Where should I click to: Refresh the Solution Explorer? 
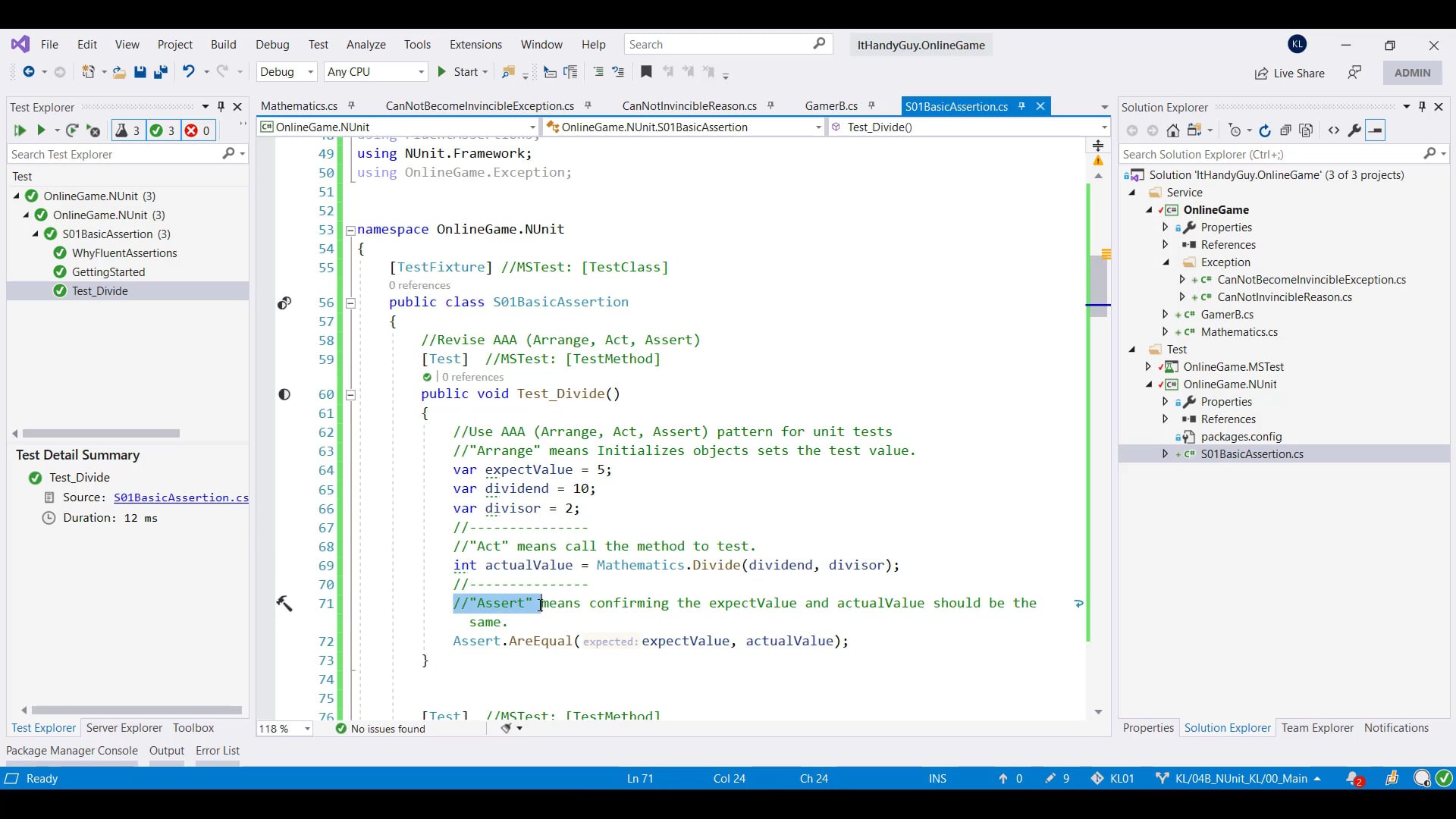tap(1265, 130)
